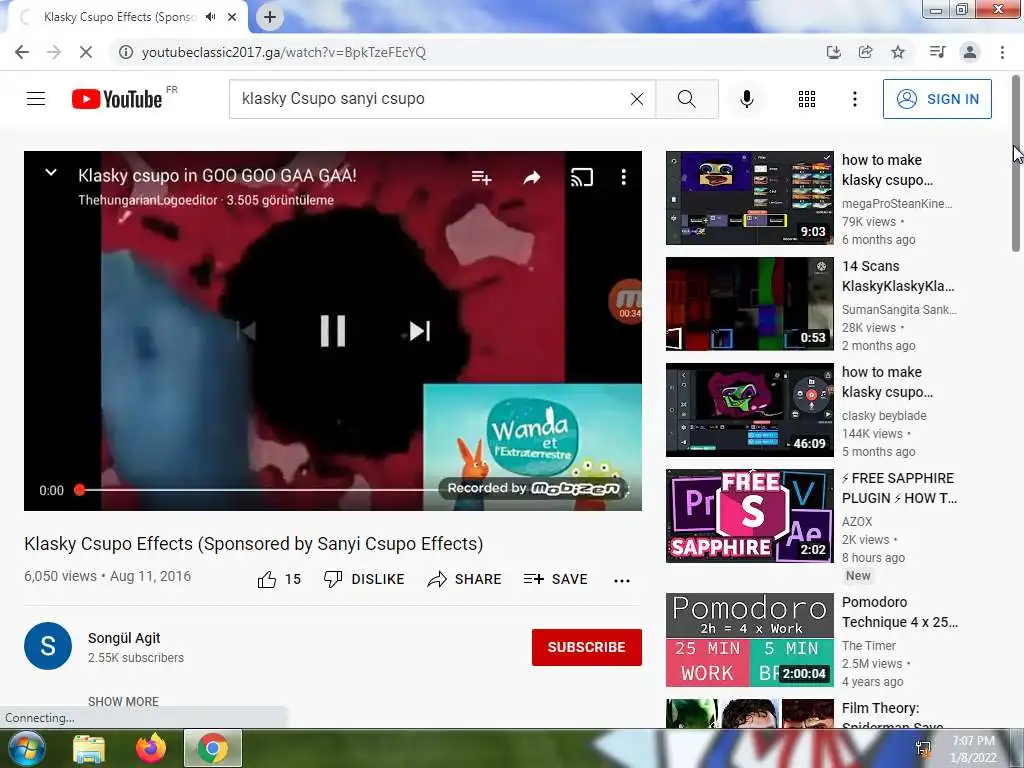The image size is (1024, 768).
Task: Pause the video
Action: pos(333,330)
